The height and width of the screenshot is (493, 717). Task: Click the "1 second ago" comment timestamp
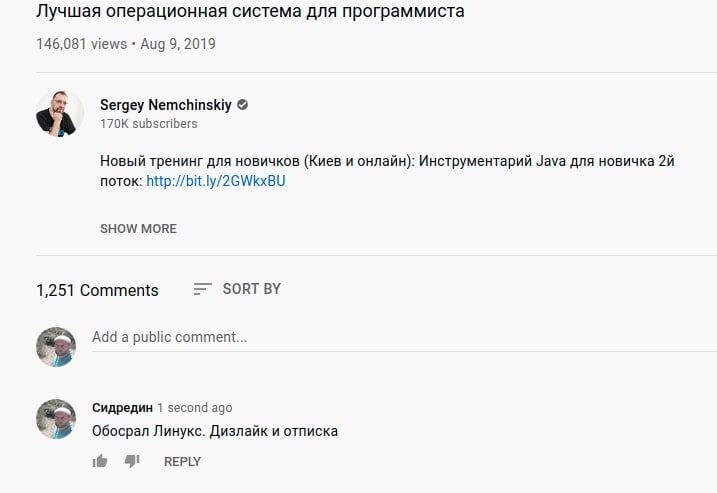[195, 408]
